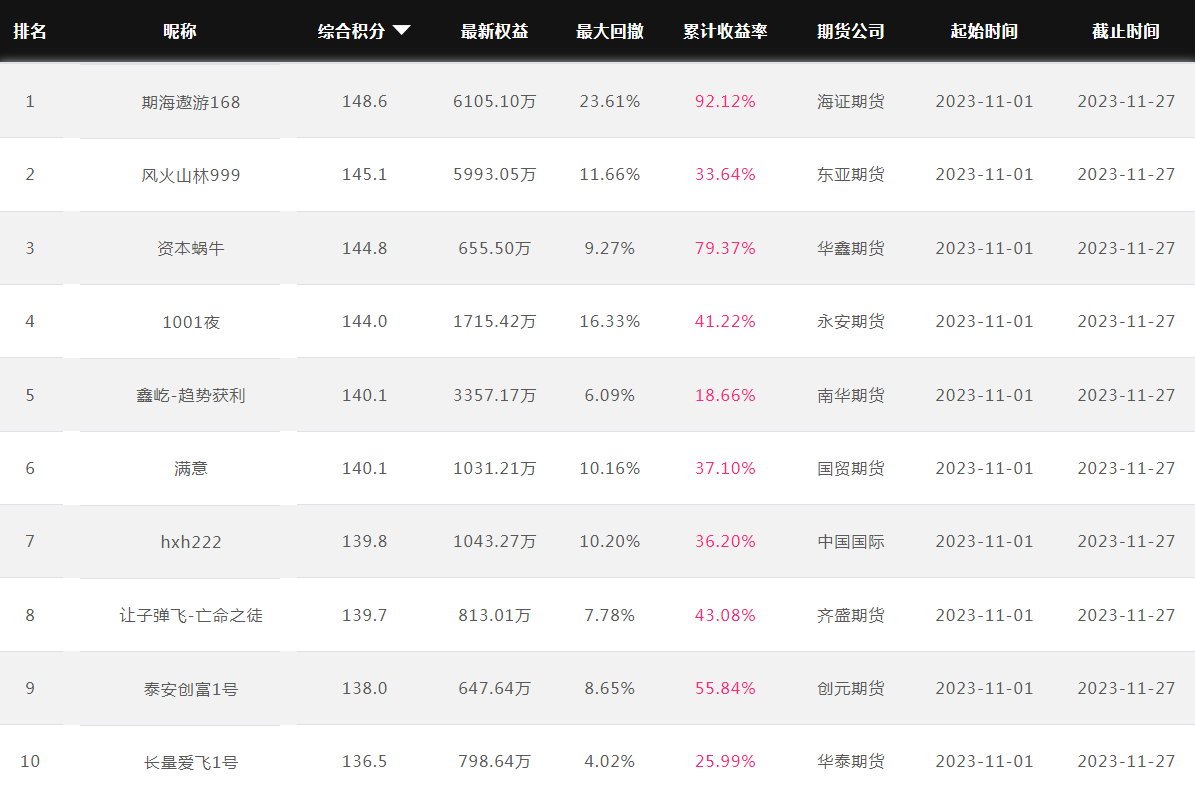Click the futures company 华鑫期货

[851, 248]
